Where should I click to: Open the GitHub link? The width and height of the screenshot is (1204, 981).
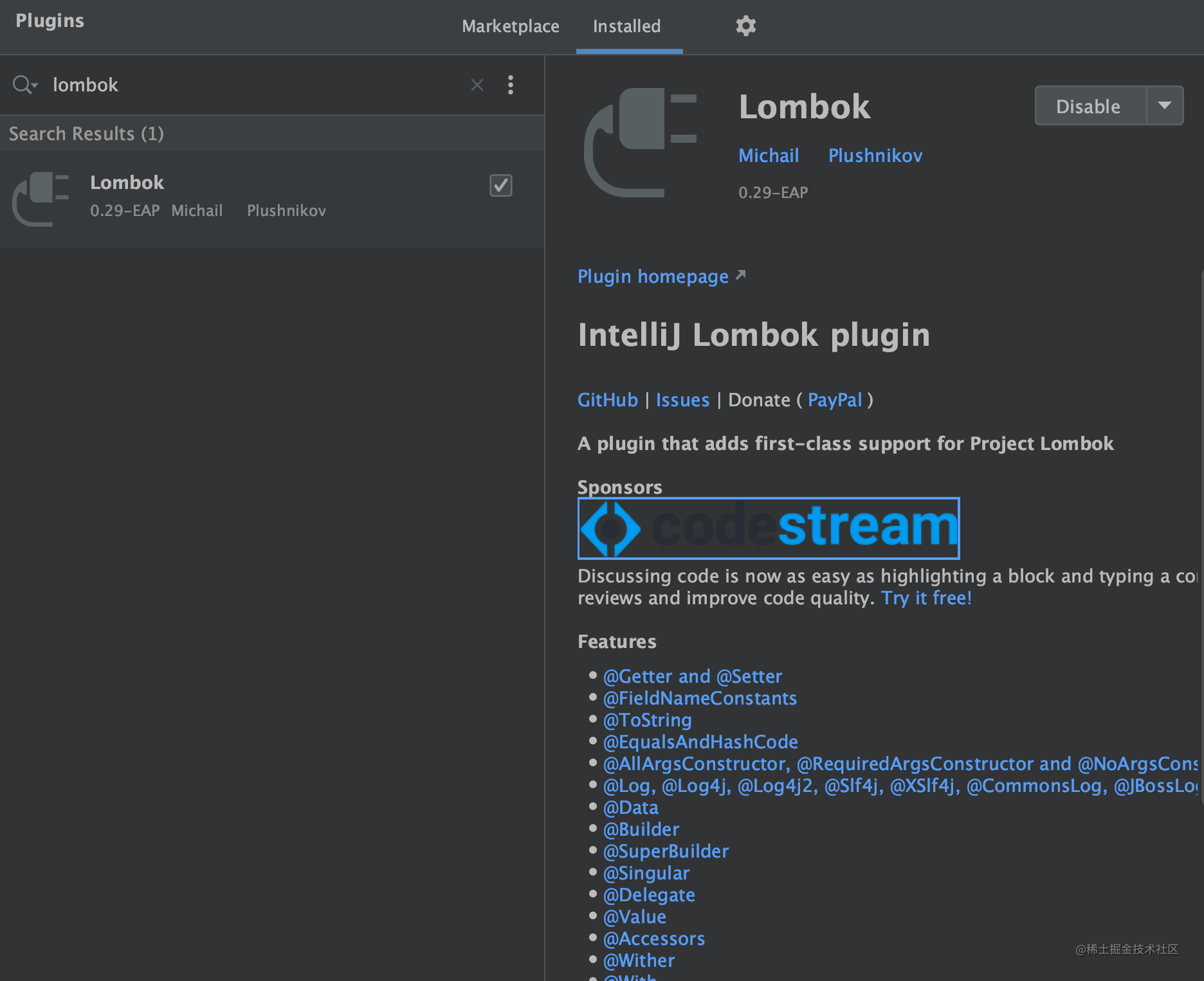pos(607,399)
